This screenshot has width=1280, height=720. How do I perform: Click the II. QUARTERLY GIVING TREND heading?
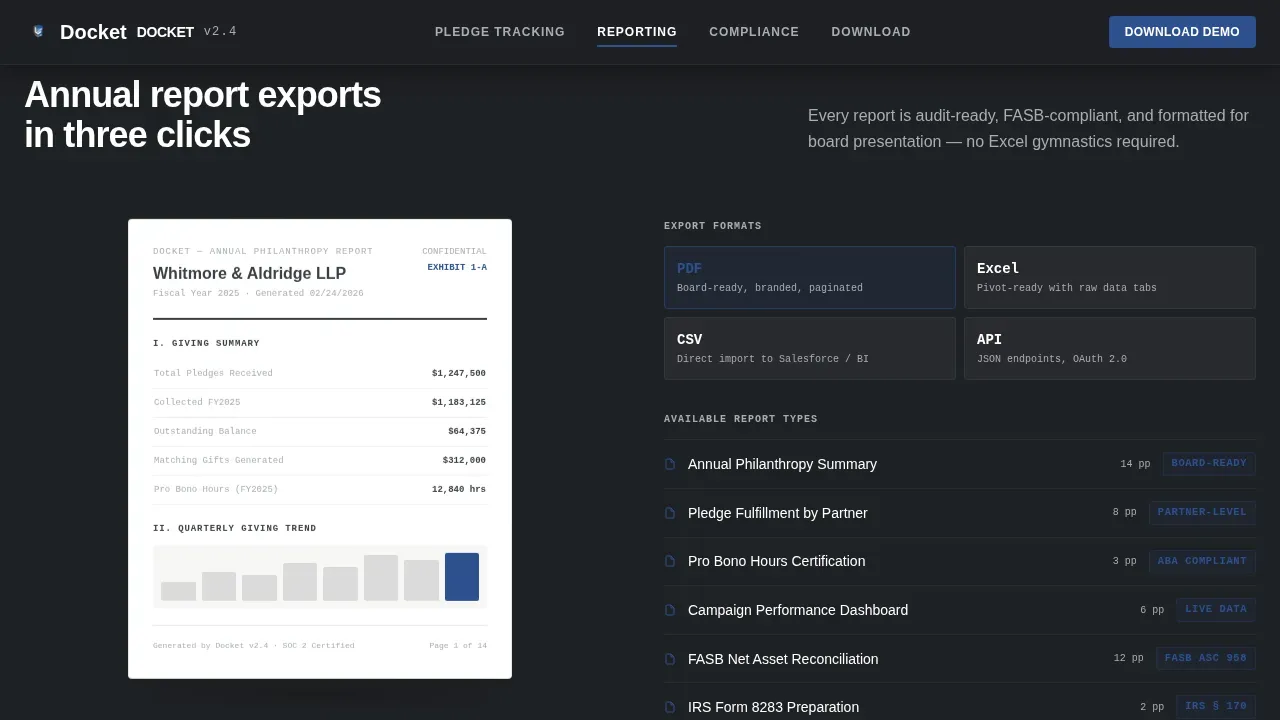235,528
